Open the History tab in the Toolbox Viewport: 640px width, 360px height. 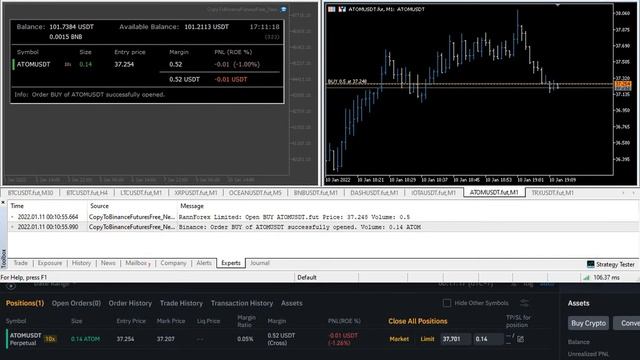click(81, 263)
